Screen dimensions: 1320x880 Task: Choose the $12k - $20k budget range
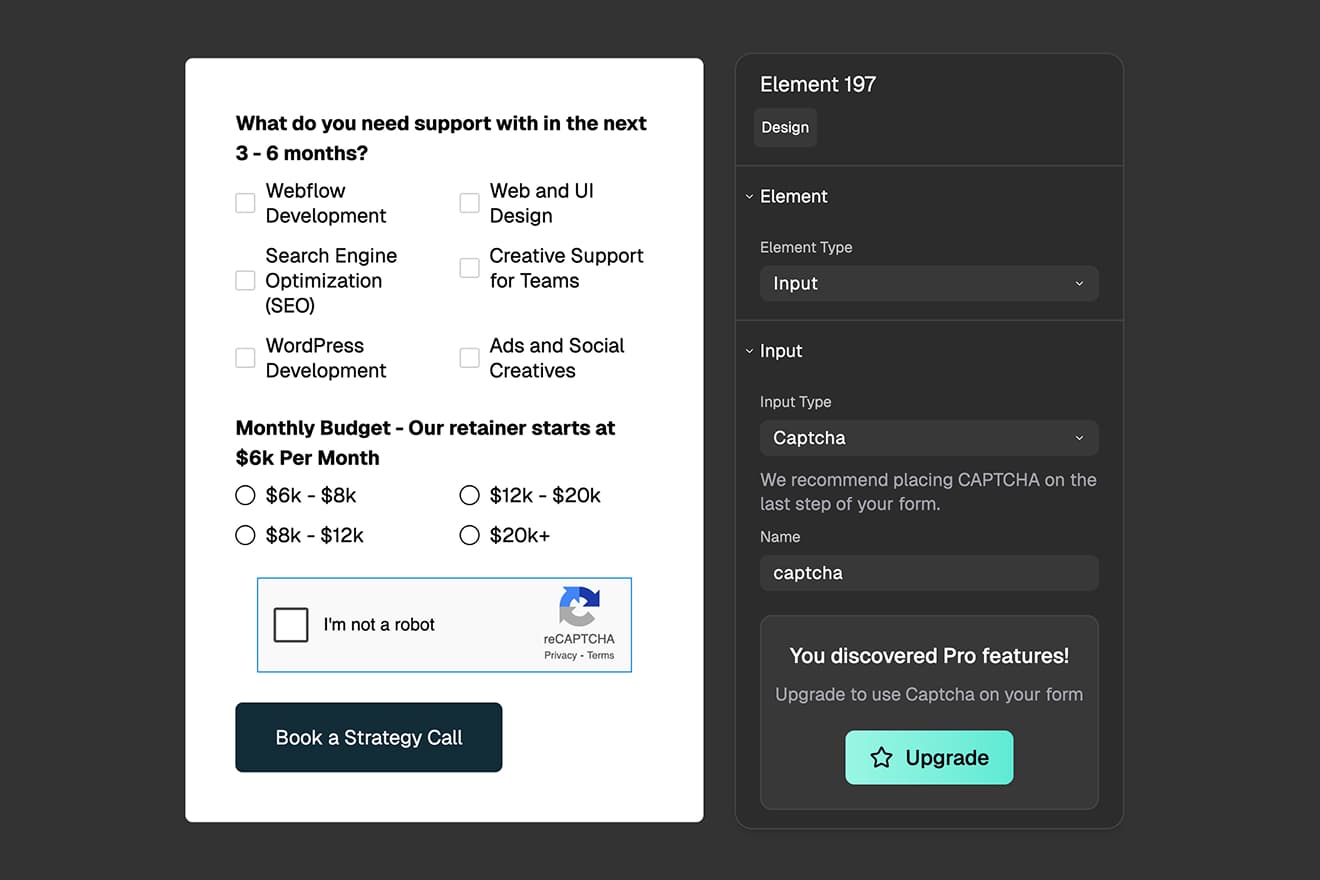pyautogui.click(x=469, y=495)
